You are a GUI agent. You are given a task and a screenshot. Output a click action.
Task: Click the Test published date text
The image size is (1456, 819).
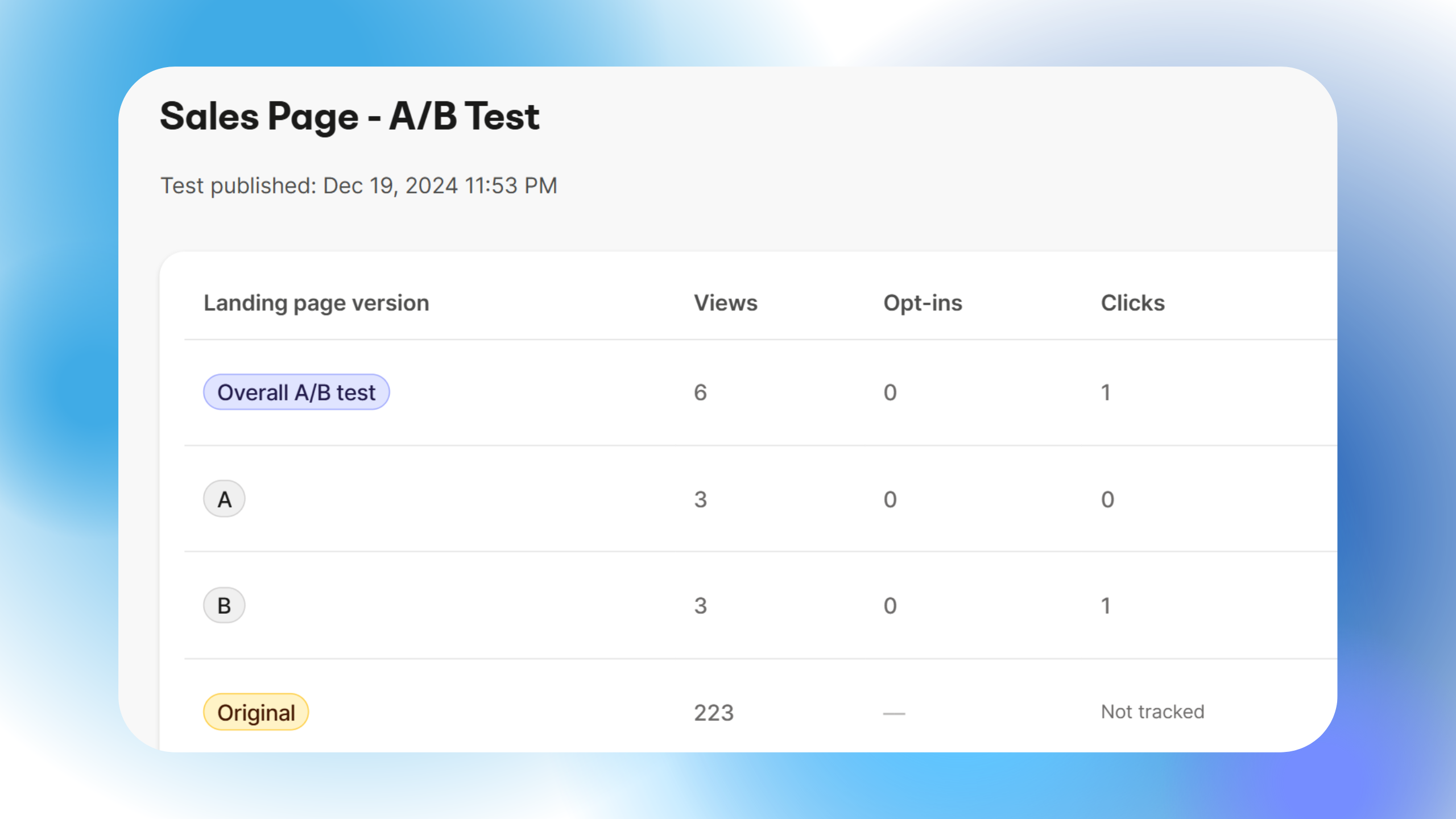tap(359, 186)
